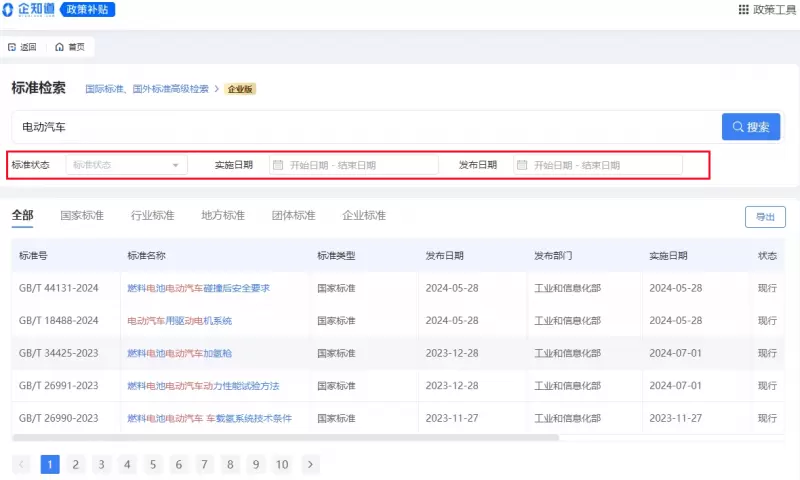The width and height of the screenshot is (800, 480).
Task: Click the calendar icon for 实施日期
Action: (x=278, y=165)
